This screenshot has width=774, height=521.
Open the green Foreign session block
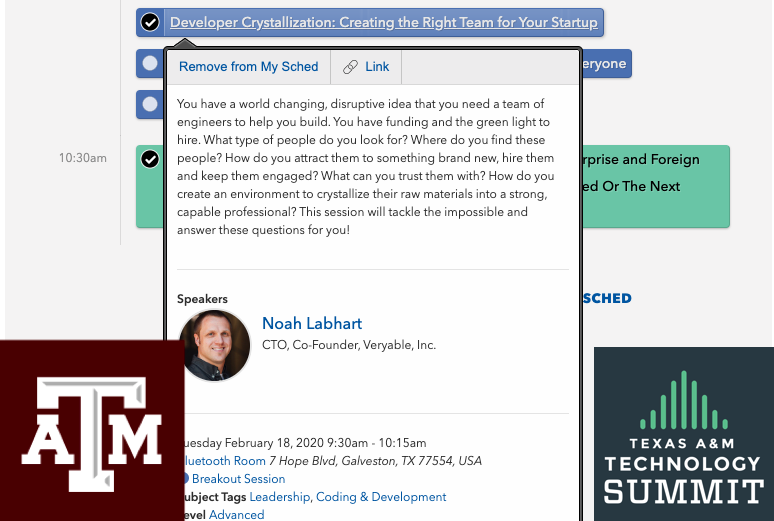click(656, 186)
